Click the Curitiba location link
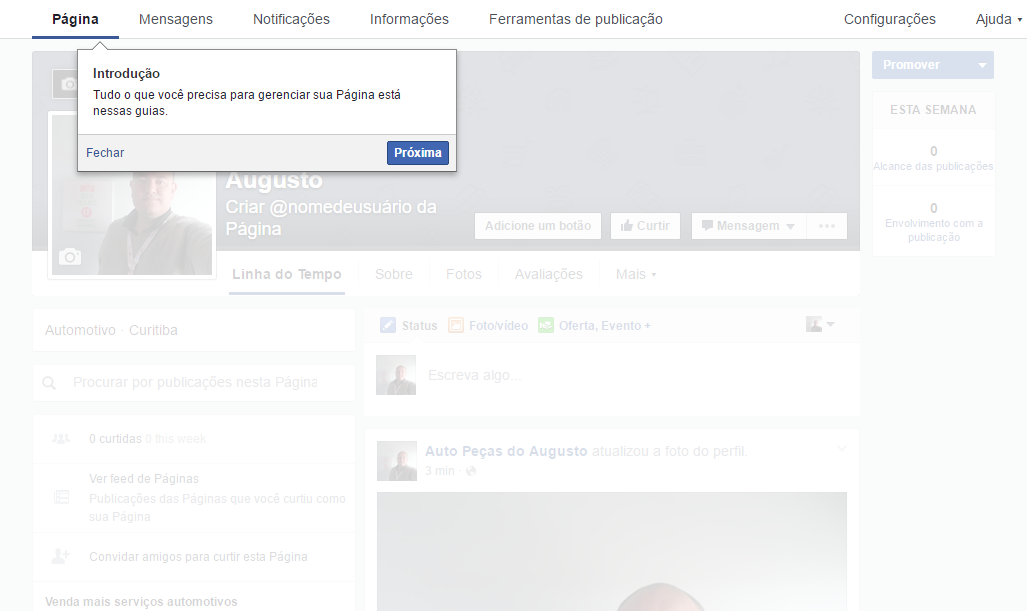 [153, 330]
